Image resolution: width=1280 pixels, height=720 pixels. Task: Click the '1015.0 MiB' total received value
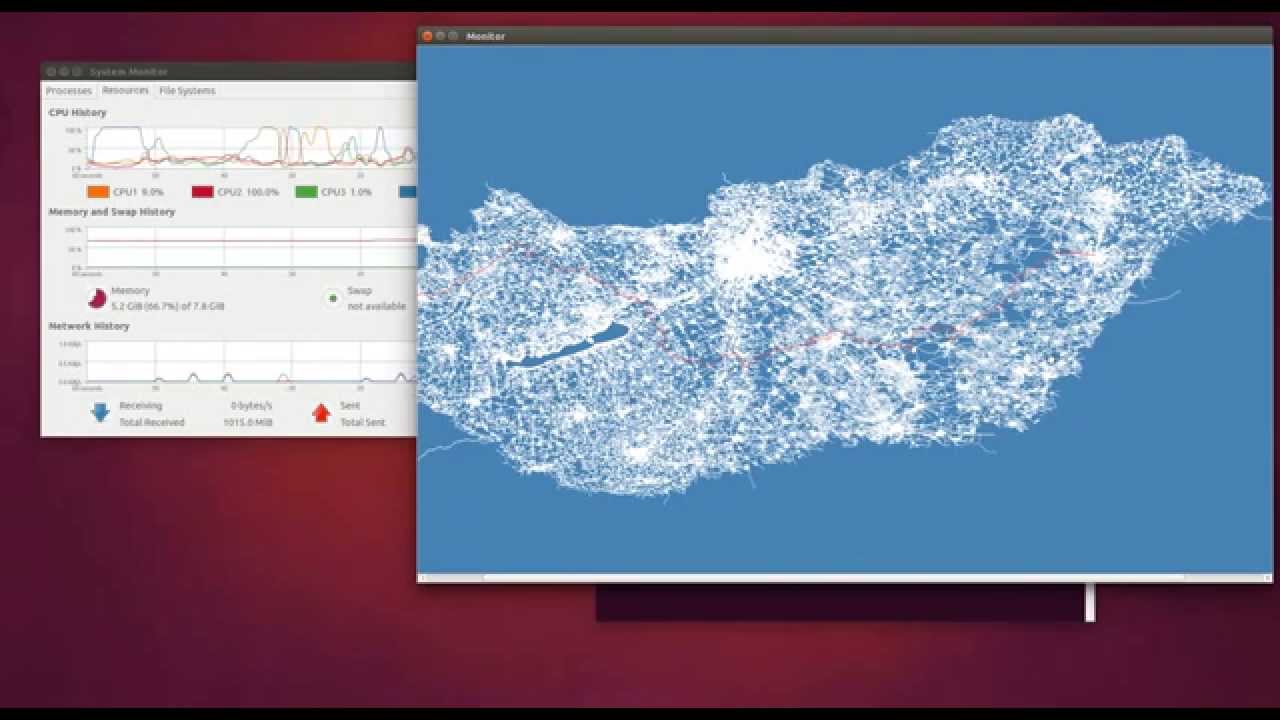[248, 423]
